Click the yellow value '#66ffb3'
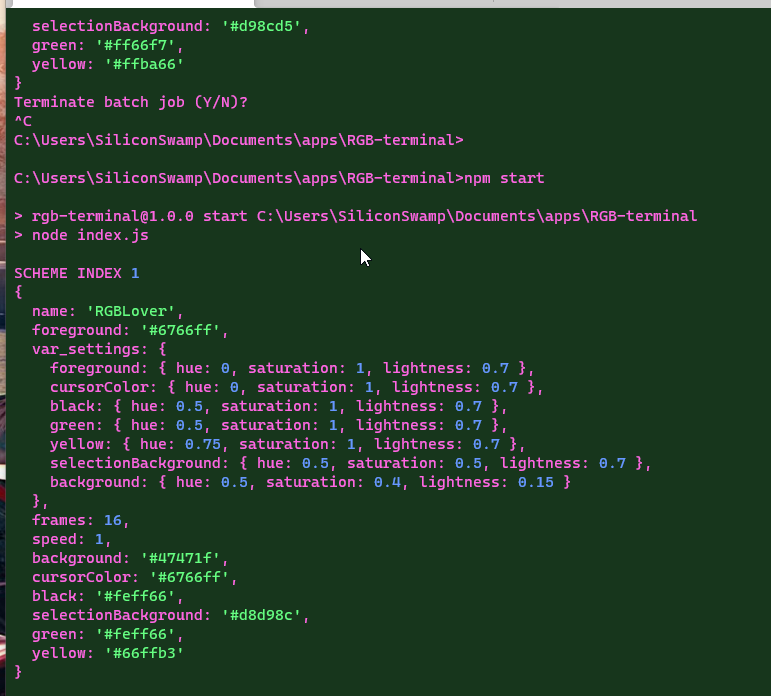Image resolution: width=771 pixels, height=696 pixels. (144, 653)
